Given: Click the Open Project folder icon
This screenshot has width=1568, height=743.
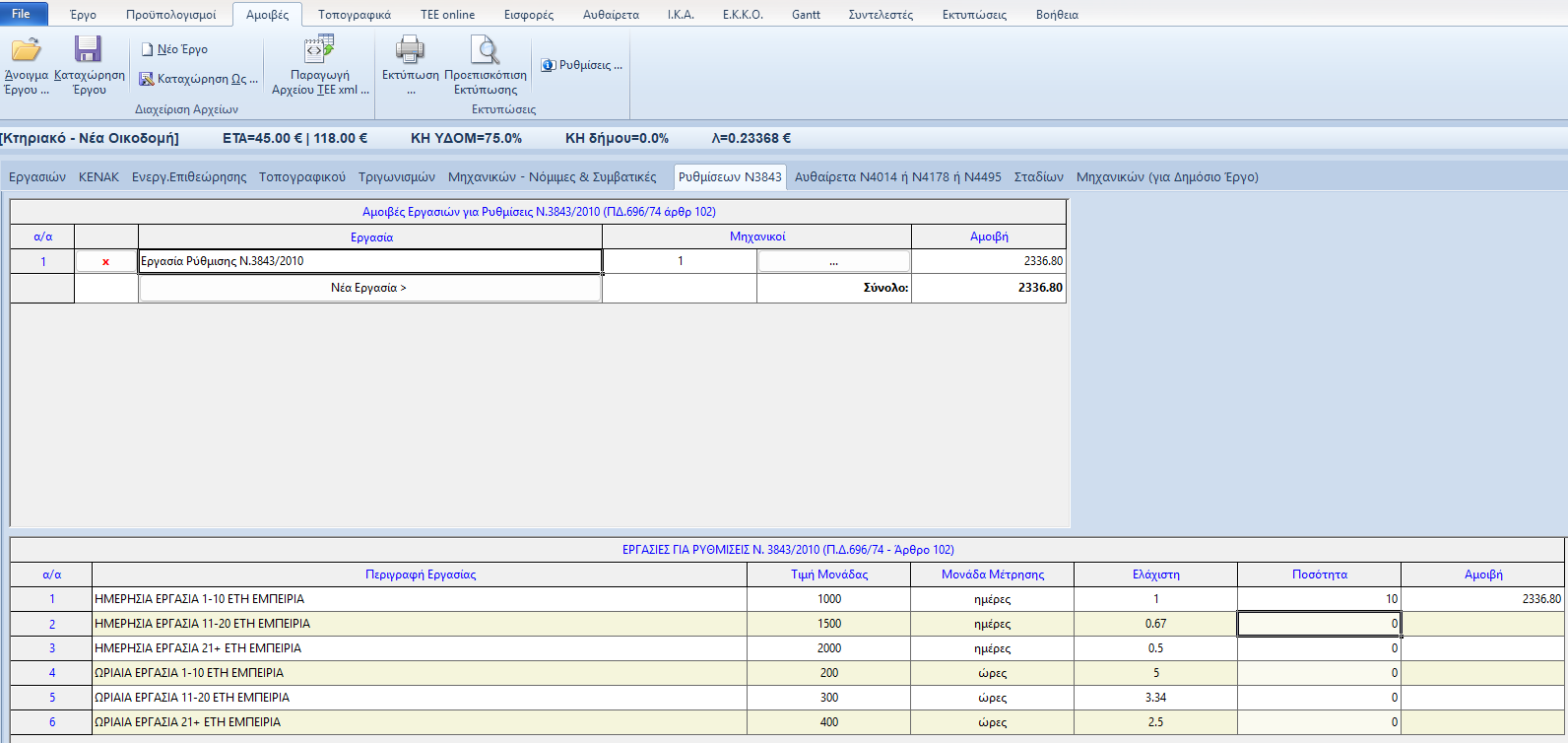Looking at the screenshot, I should pos(26,50).
